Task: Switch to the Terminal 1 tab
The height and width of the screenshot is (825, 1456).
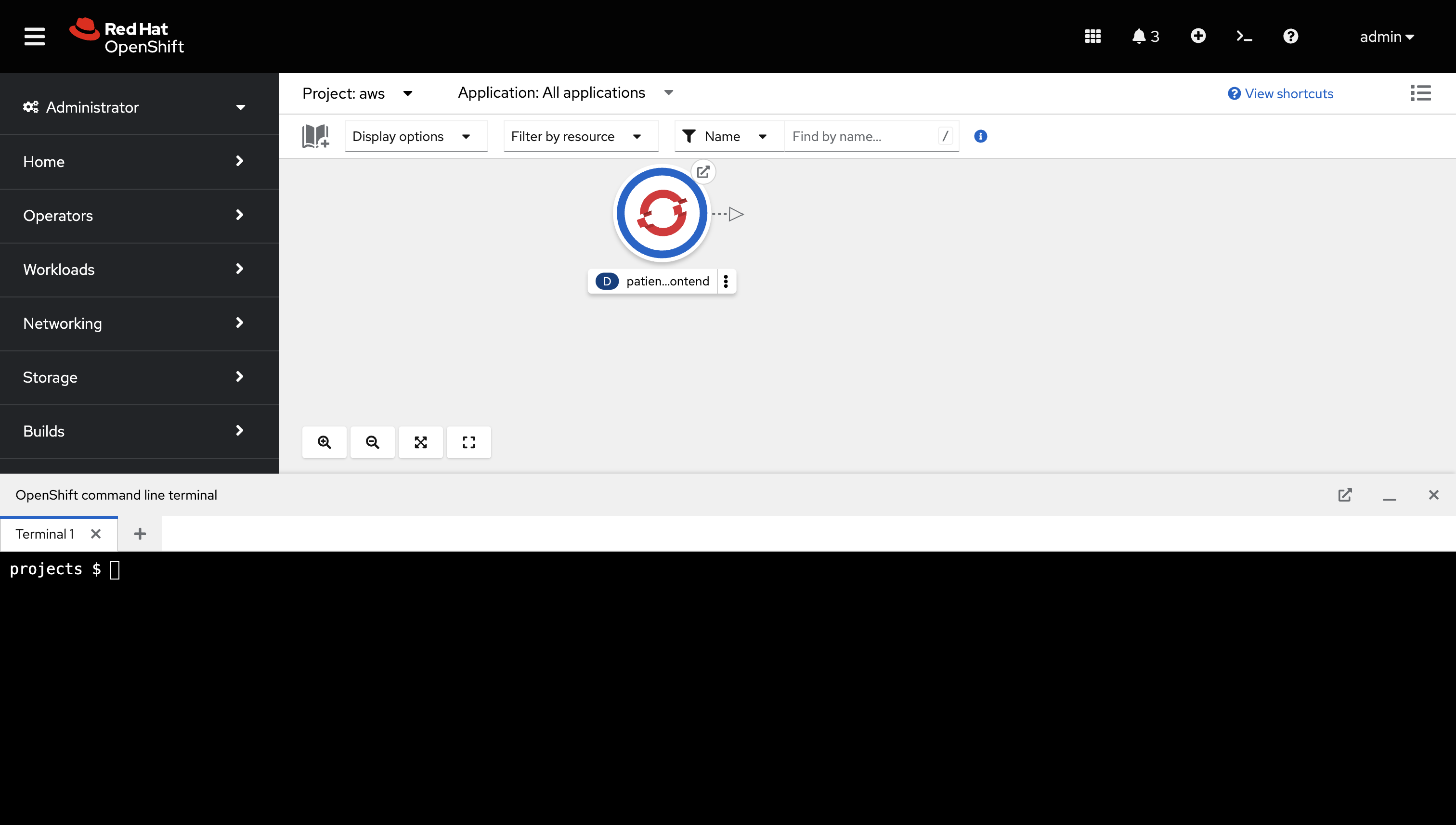Action: (x=45, y=533)
